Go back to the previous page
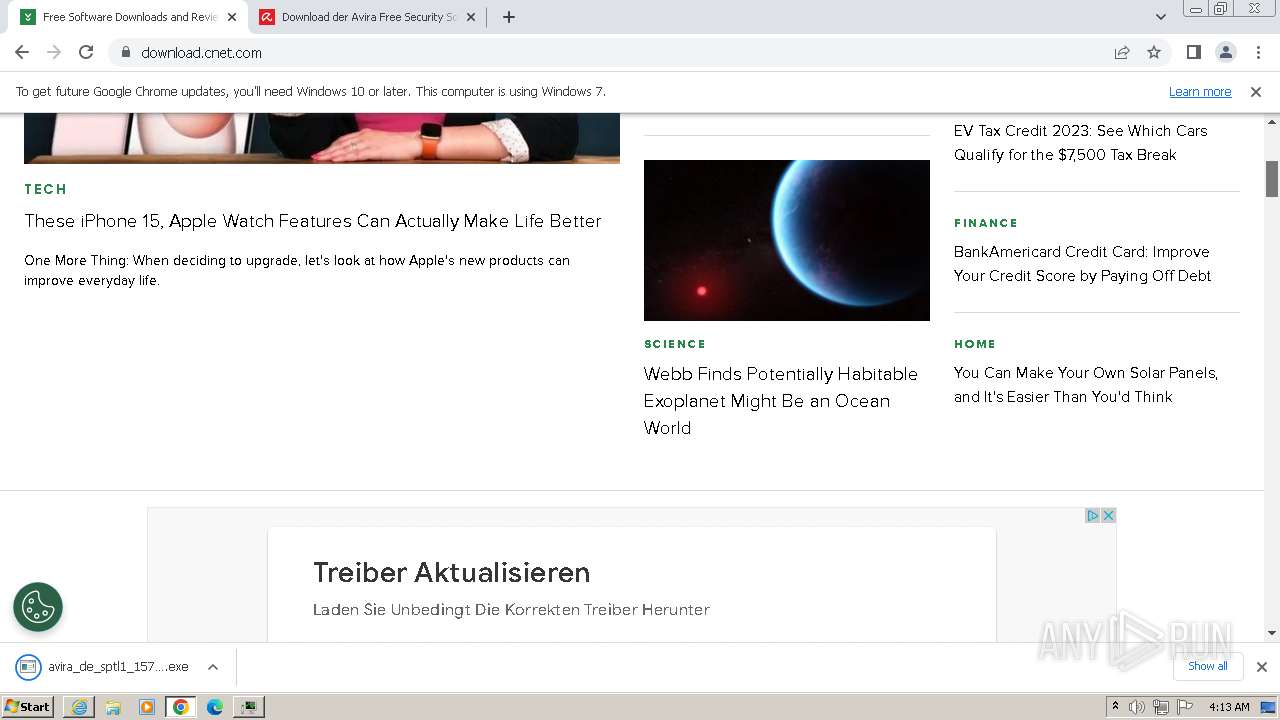Image resolution: width=1280 pixels, height=720 pixels. 22,52
